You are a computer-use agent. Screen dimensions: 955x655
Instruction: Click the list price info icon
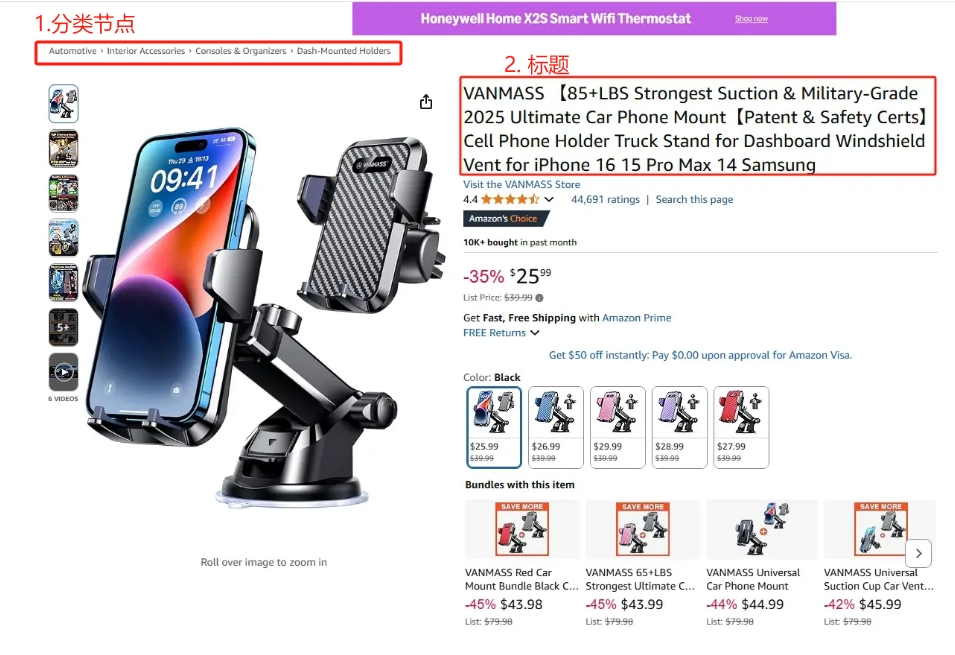click(x=540, y=298)
